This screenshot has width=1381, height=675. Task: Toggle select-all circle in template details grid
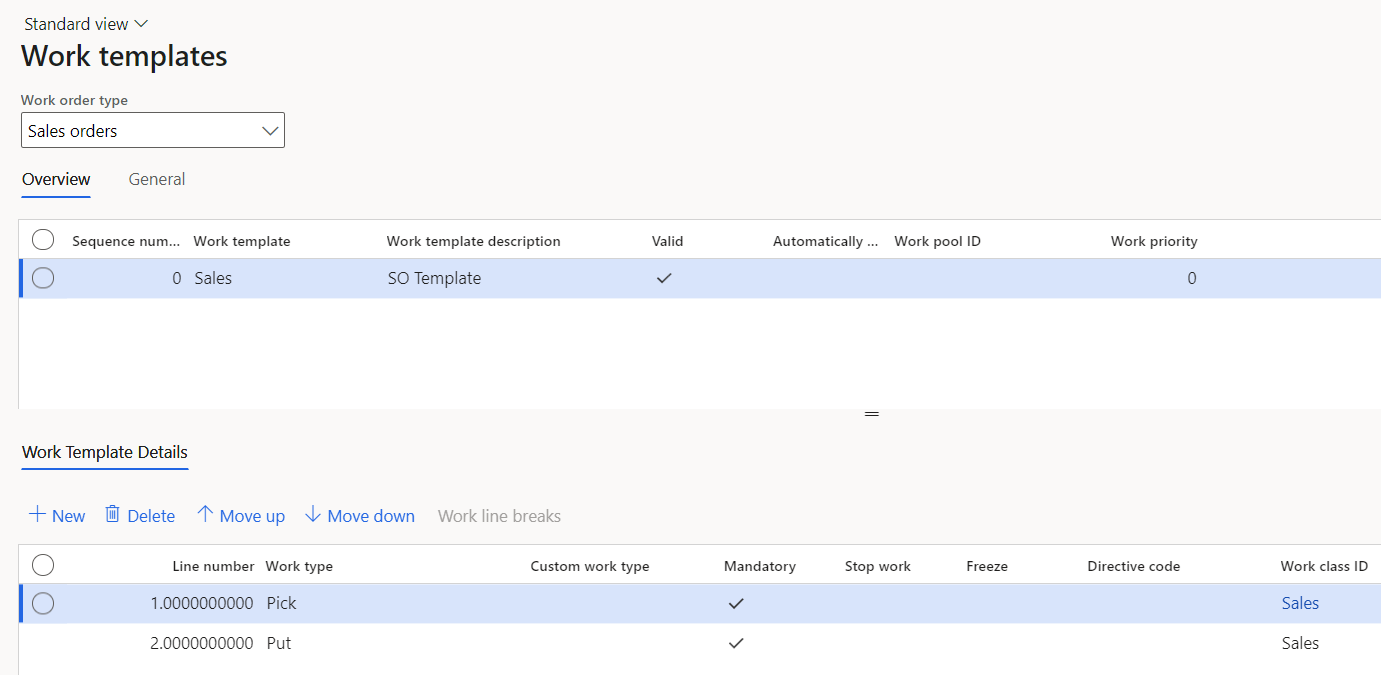point(43,565)
